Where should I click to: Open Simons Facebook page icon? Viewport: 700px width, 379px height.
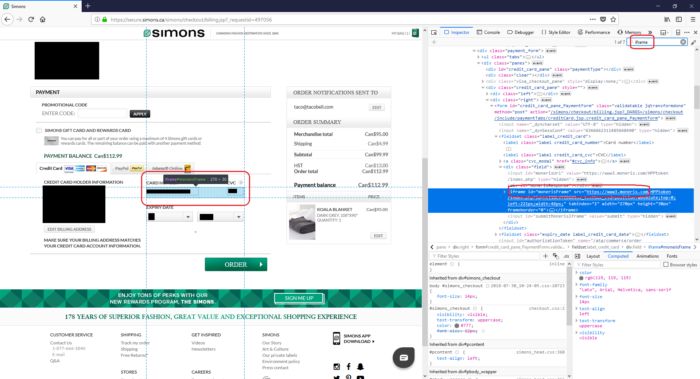coord(348,367)
